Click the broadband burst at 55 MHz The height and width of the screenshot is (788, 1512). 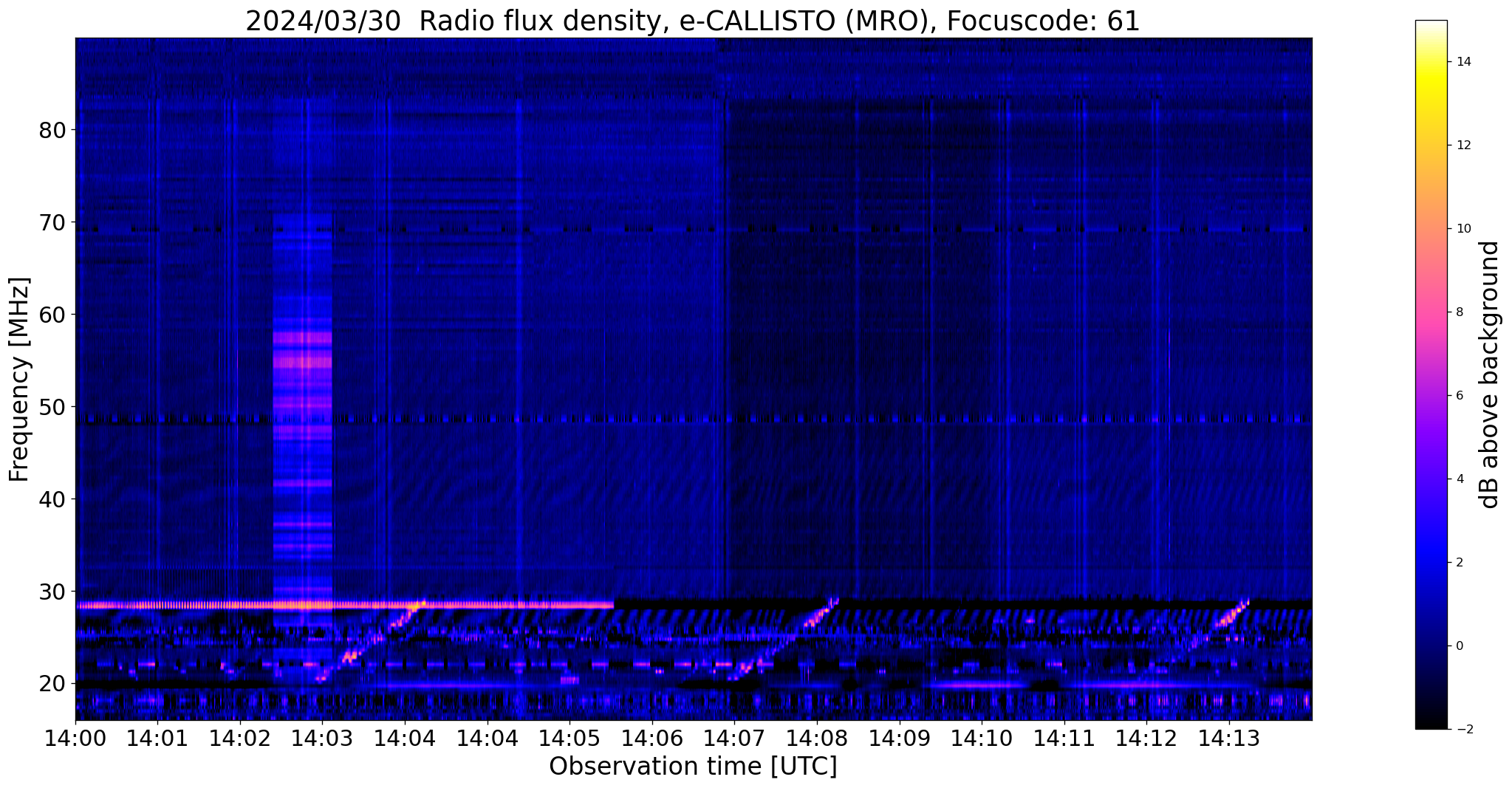(x=303, y=362)
